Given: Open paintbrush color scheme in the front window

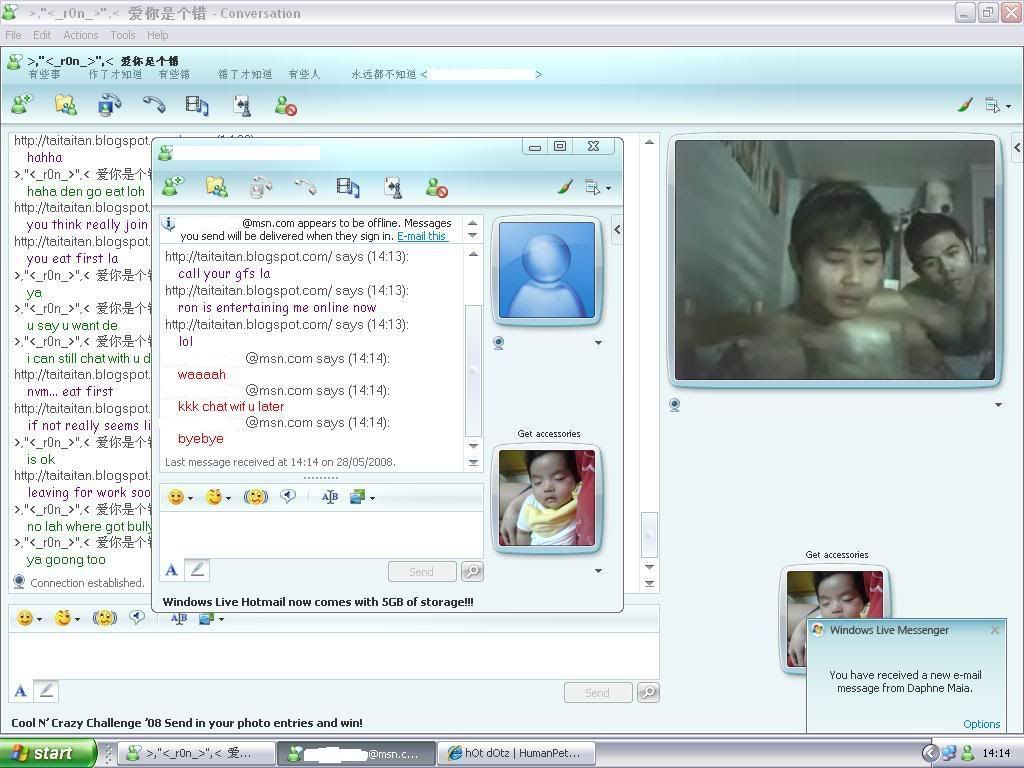Looking at the screenshot, I should click(x=566, y=187).
